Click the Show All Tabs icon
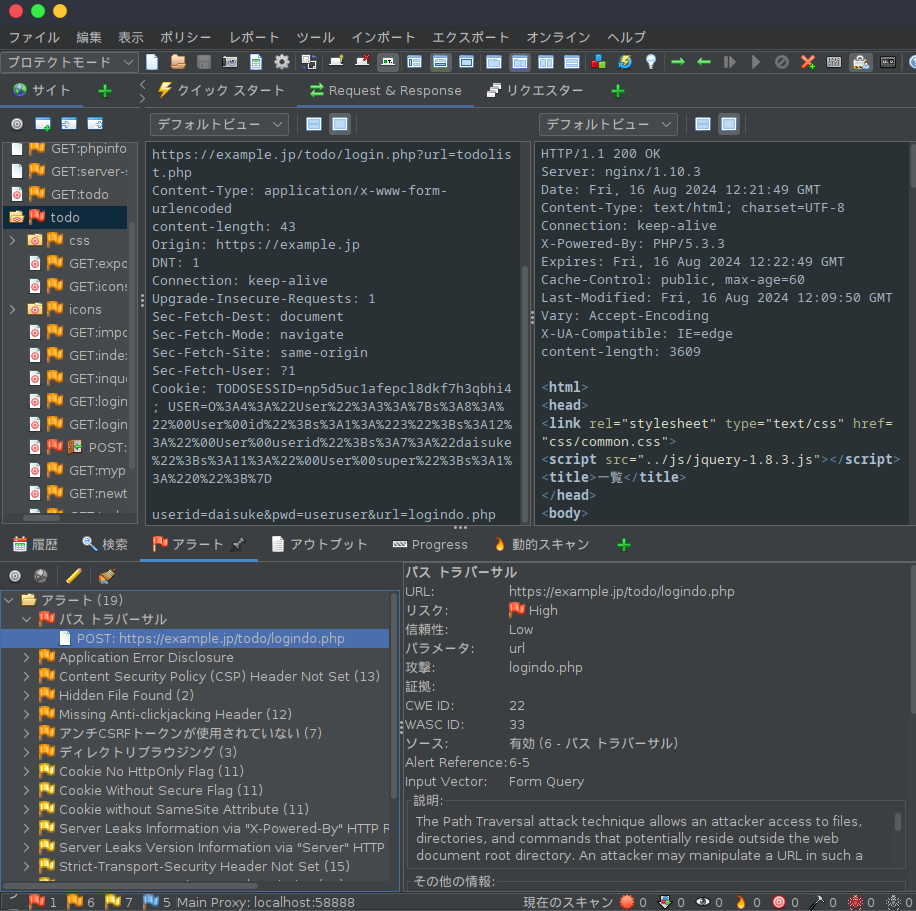The height and width of the screenshot is (911, 916). pos(336,61)
